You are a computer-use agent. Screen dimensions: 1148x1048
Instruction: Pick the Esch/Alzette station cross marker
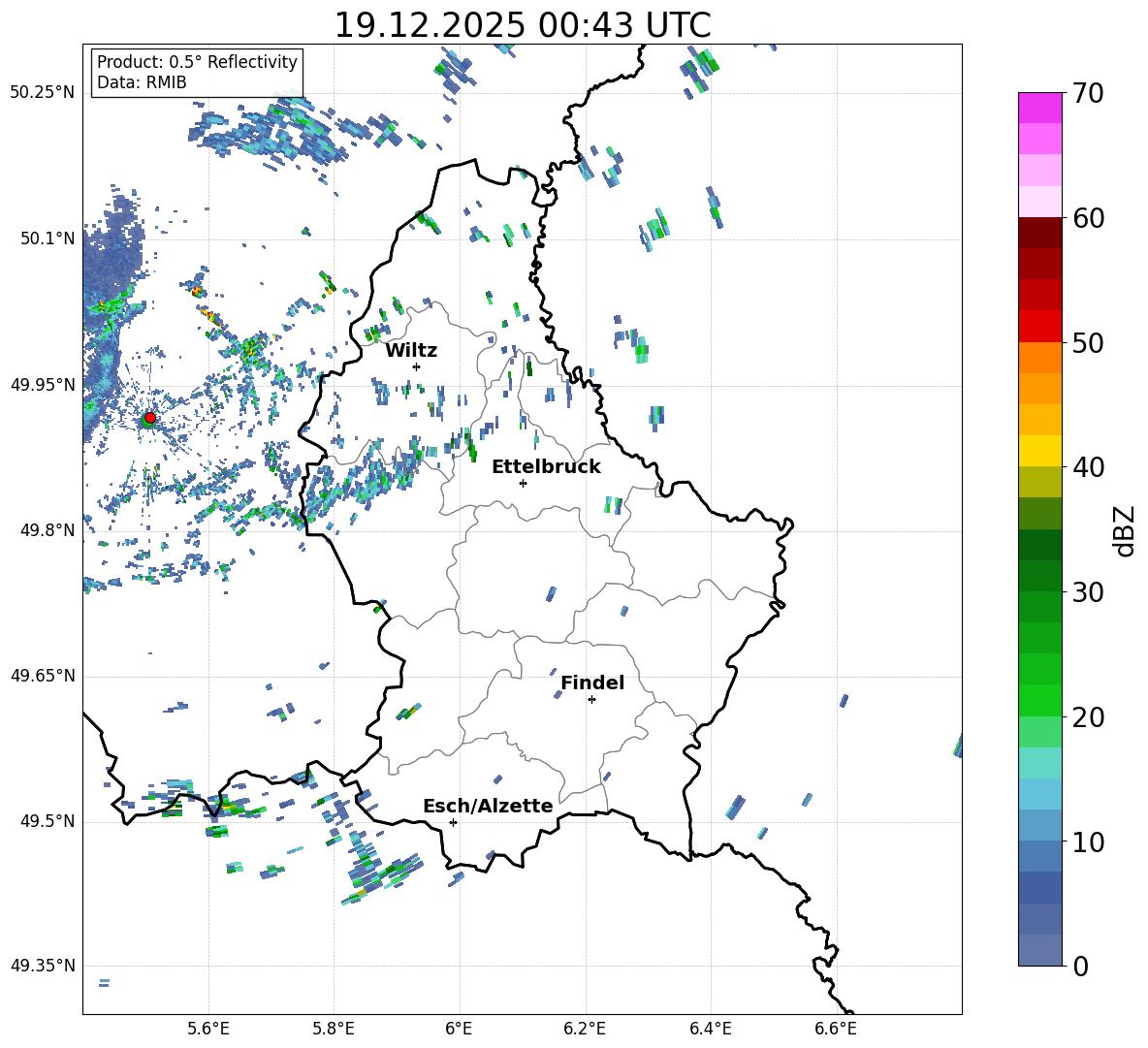453,822
